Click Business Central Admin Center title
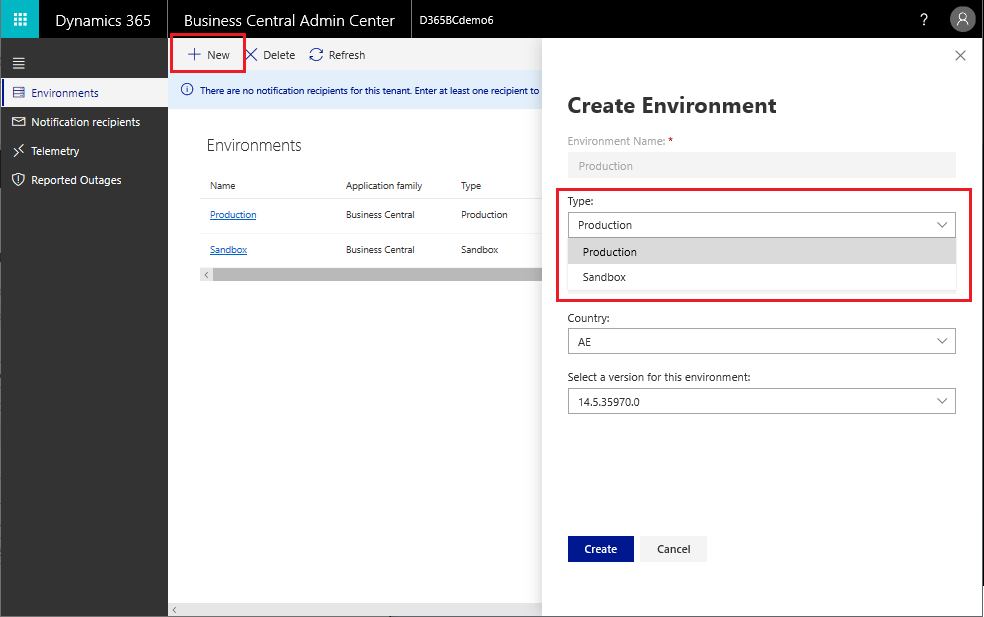 (289, 20)
